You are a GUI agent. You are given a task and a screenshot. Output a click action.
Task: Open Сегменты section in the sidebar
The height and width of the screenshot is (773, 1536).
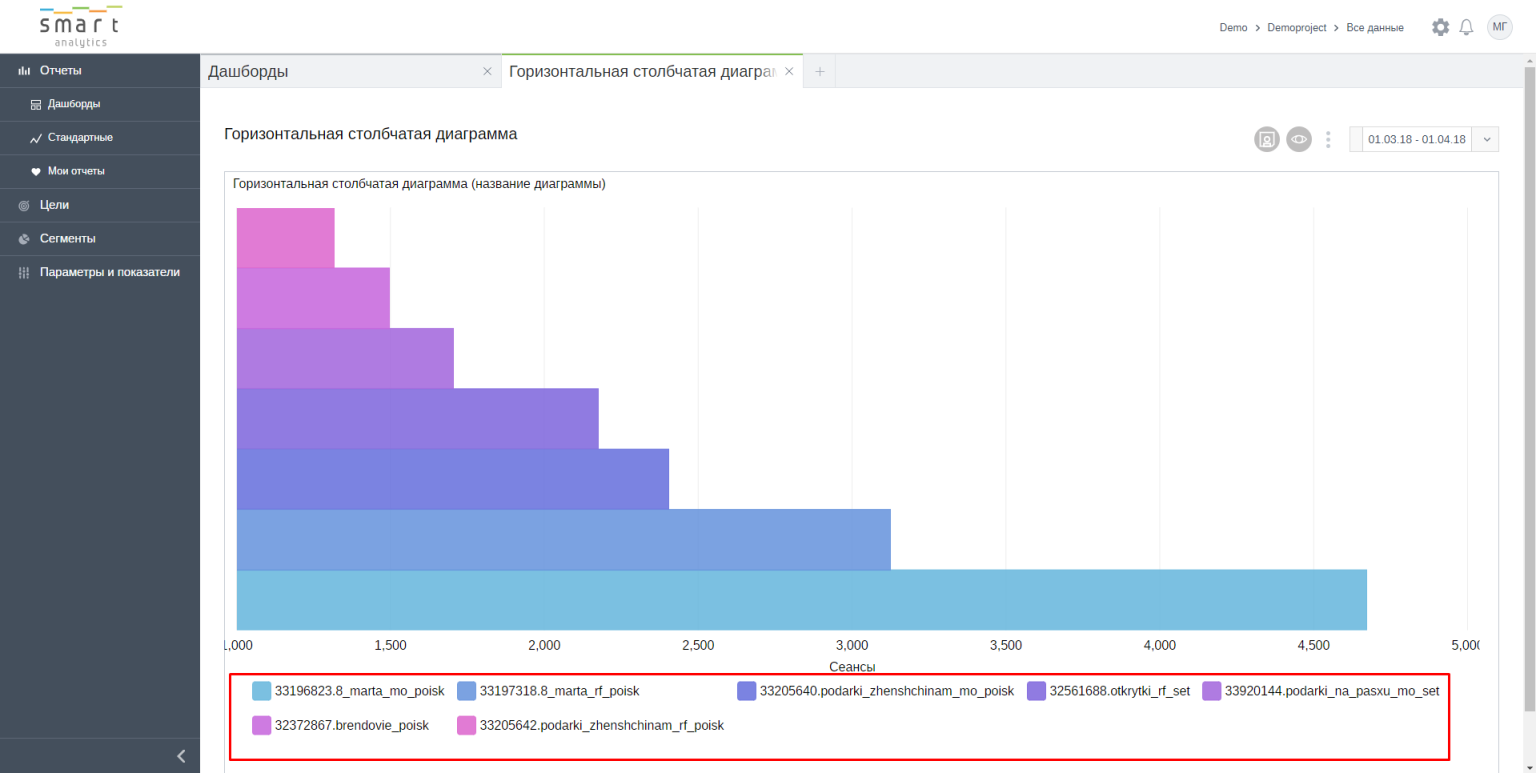(x=67, y=239)
